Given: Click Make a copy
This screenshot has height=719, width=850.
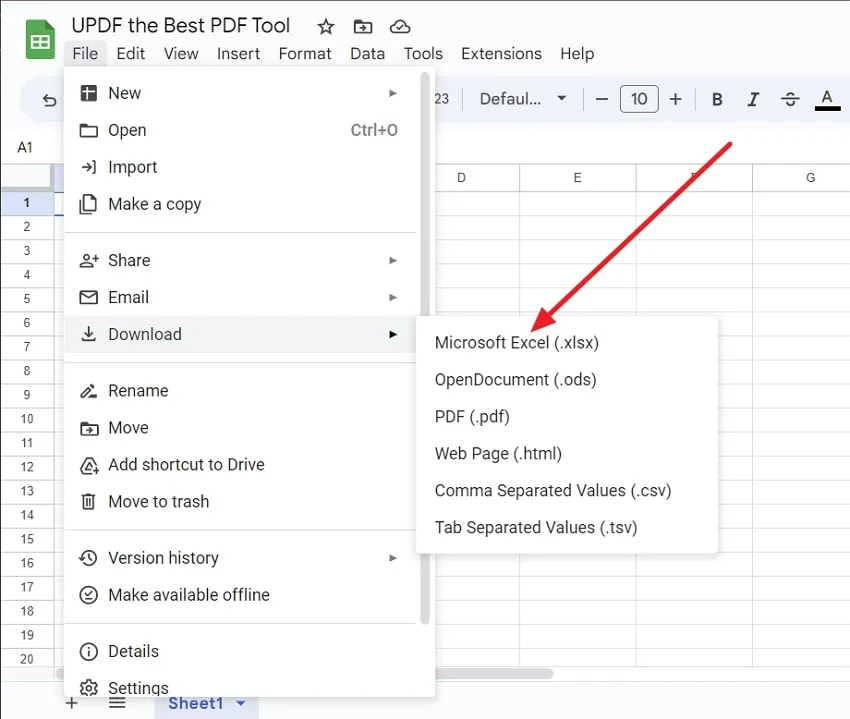Looking at the screenshot, I should (x=240, y=204).
